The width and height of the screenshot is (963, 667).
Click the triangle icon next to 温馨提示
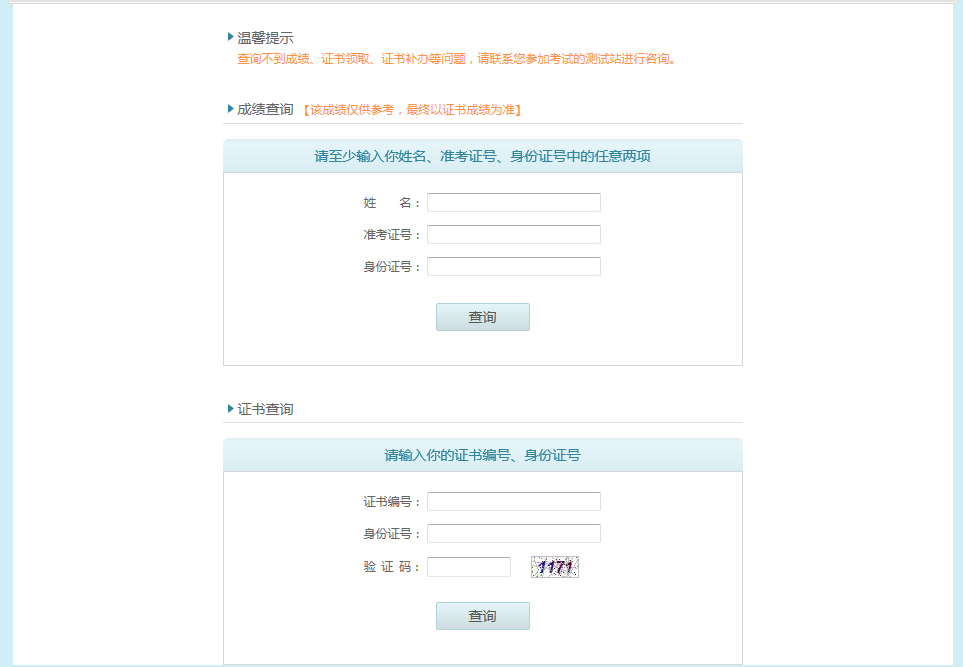tap(230, 37)
